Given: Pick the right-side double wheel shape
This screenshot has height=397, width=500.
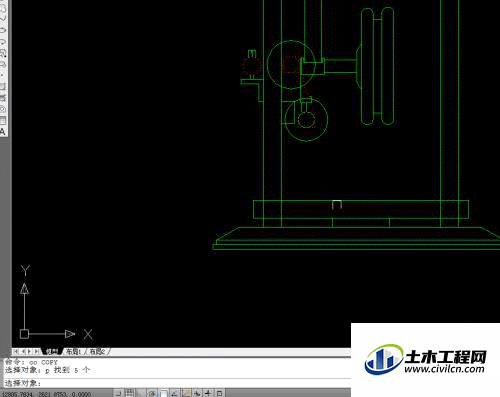Looking at the screenshot, I should click(x=378, y=67).
